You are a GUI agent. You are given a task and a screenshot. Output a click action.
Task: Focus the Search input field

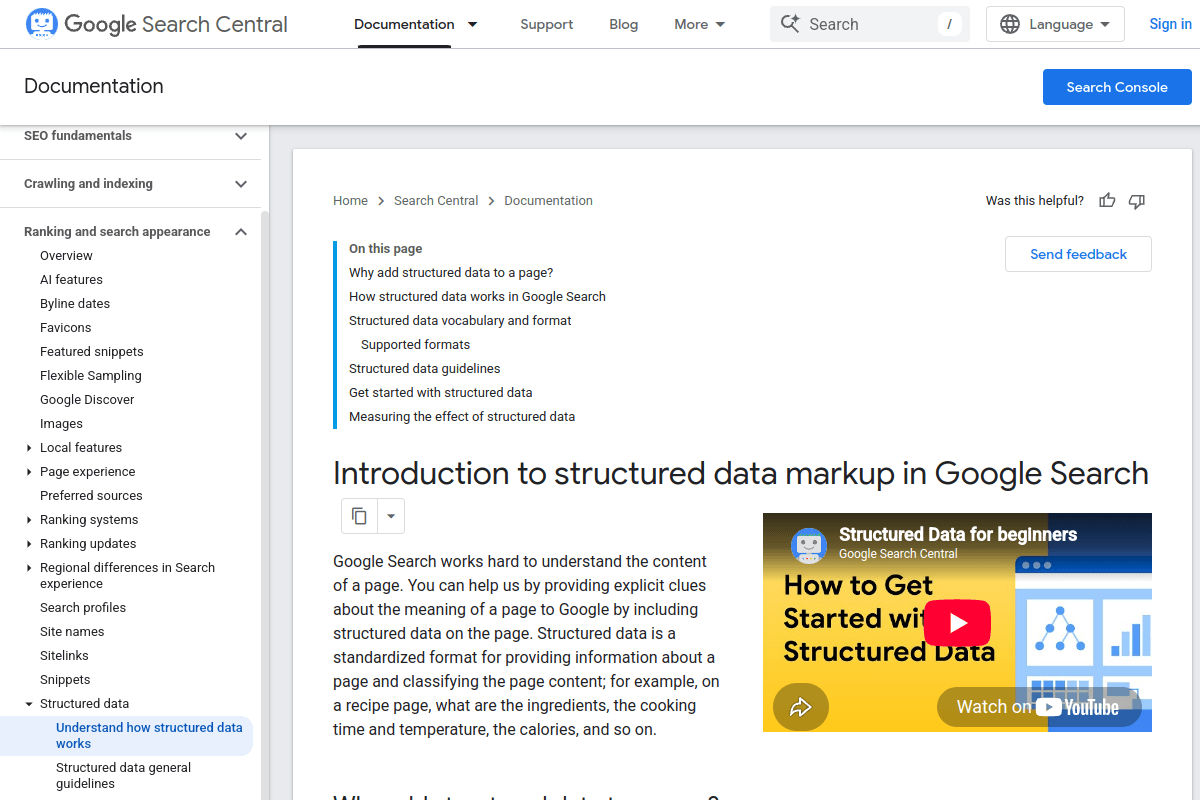coord(870,24)
